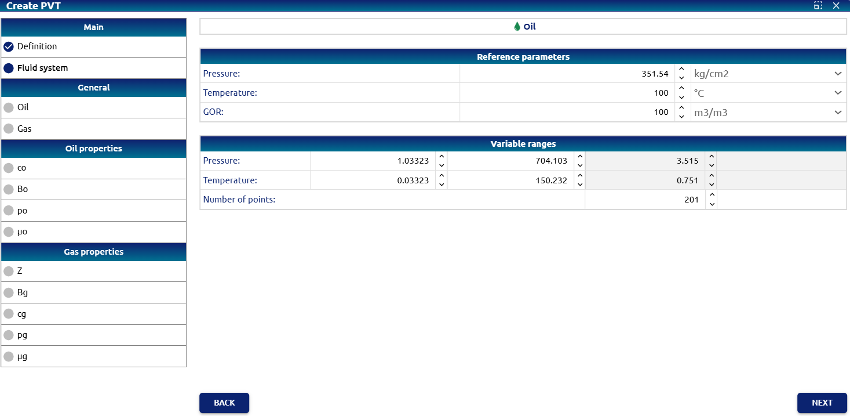Open the Oil step in General section
Image resolution: width=850 pixels, height=416 pixels.
click(23, 107)
